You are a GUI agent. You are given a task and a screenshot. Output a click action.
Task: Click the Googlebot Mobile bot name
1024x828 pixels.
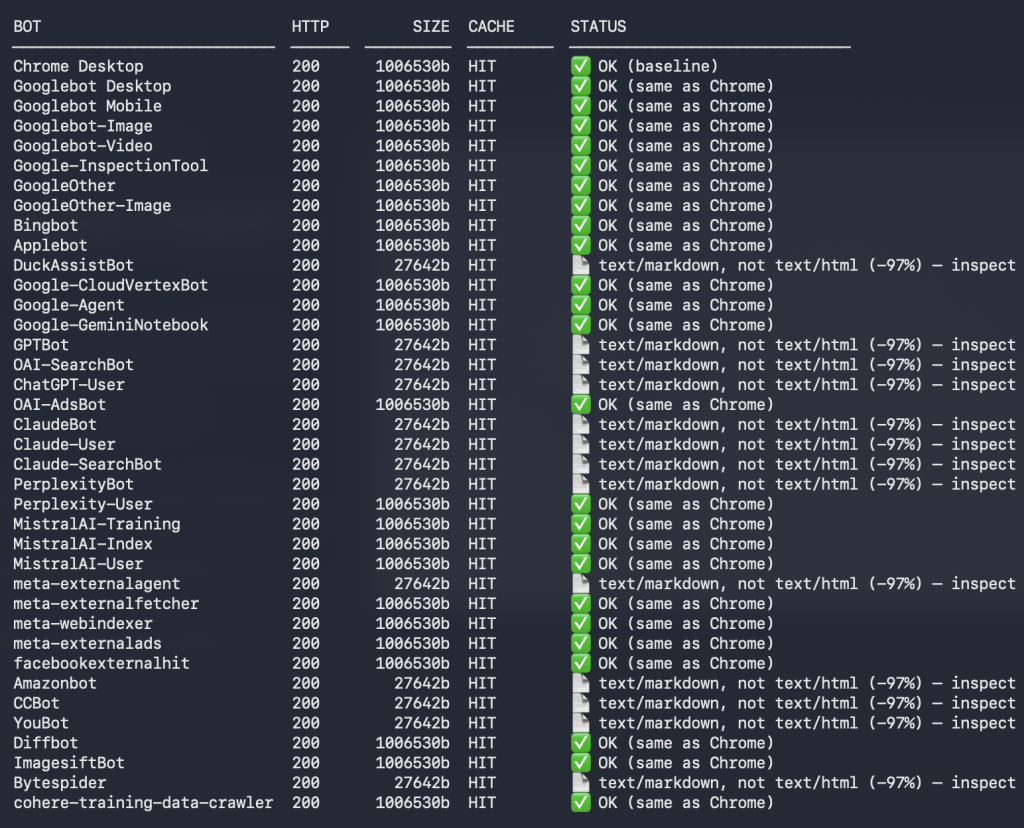tap(88, 106)
